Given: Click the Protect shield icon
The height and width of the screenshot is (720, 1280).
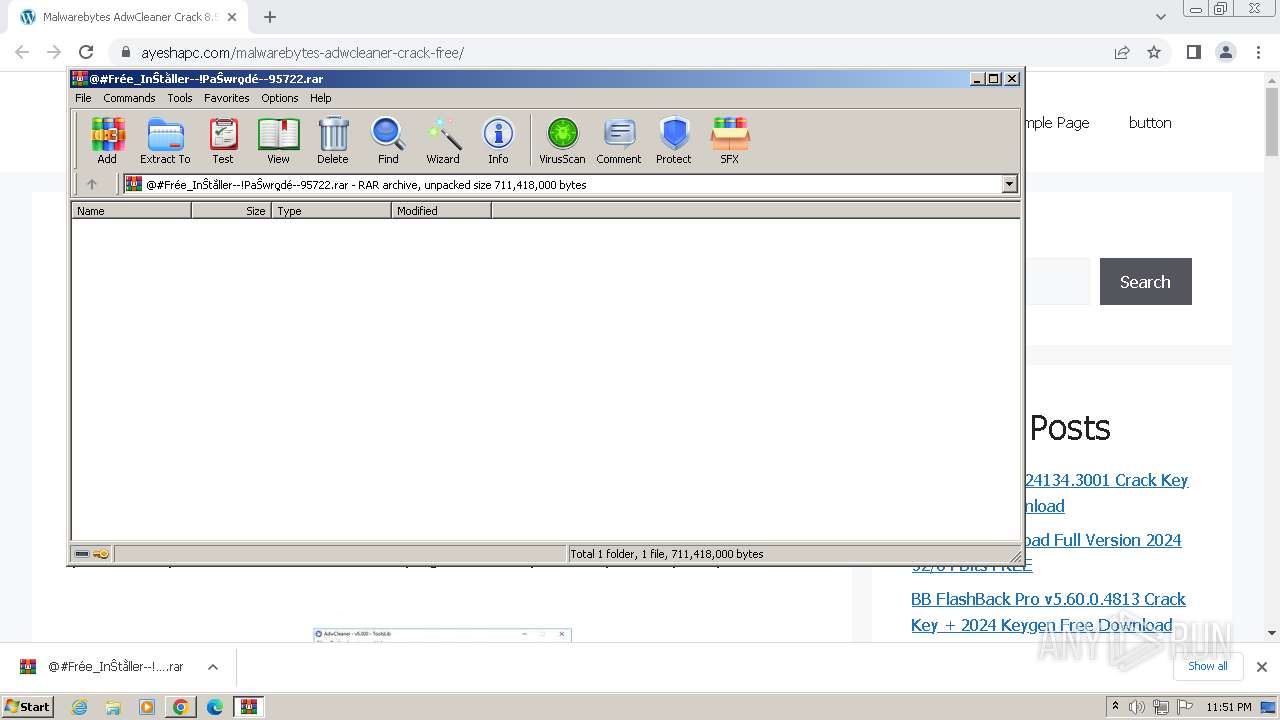Looking at the screenshot, I should (674, 140).
